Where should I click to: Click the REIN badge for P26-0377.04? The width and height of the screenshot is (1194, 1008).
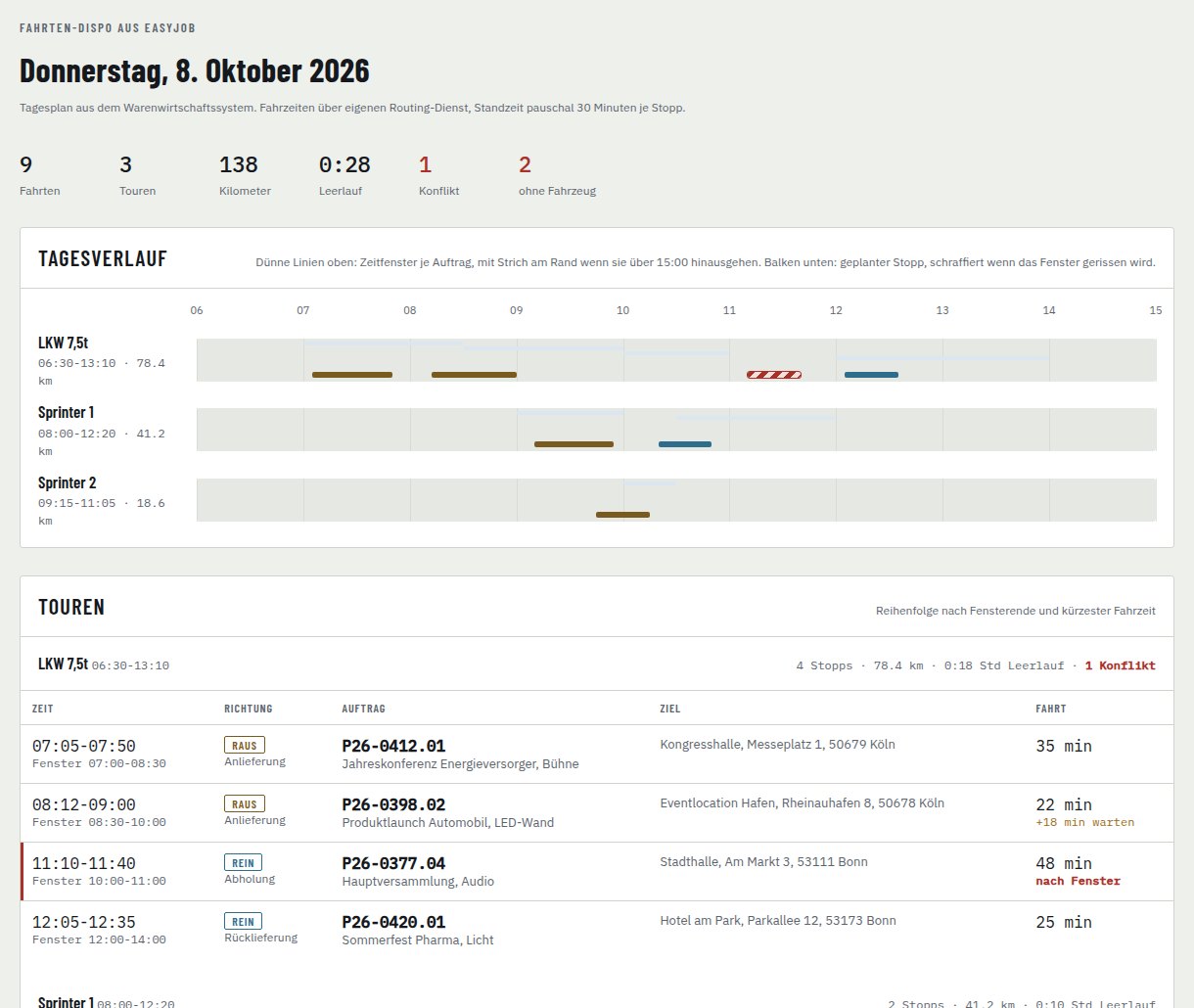[244, 863]
